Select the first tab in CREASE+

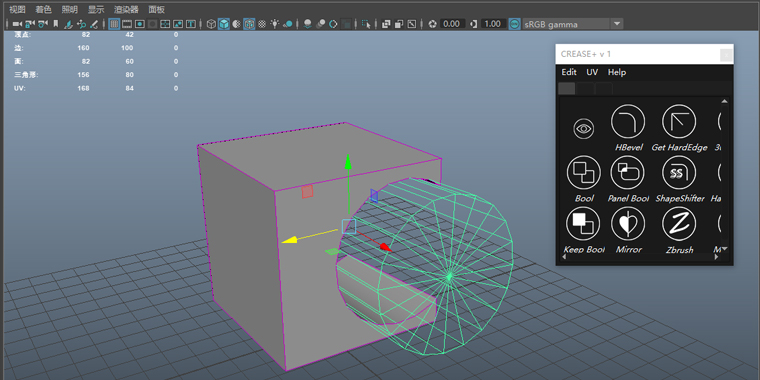pos(567,88)
